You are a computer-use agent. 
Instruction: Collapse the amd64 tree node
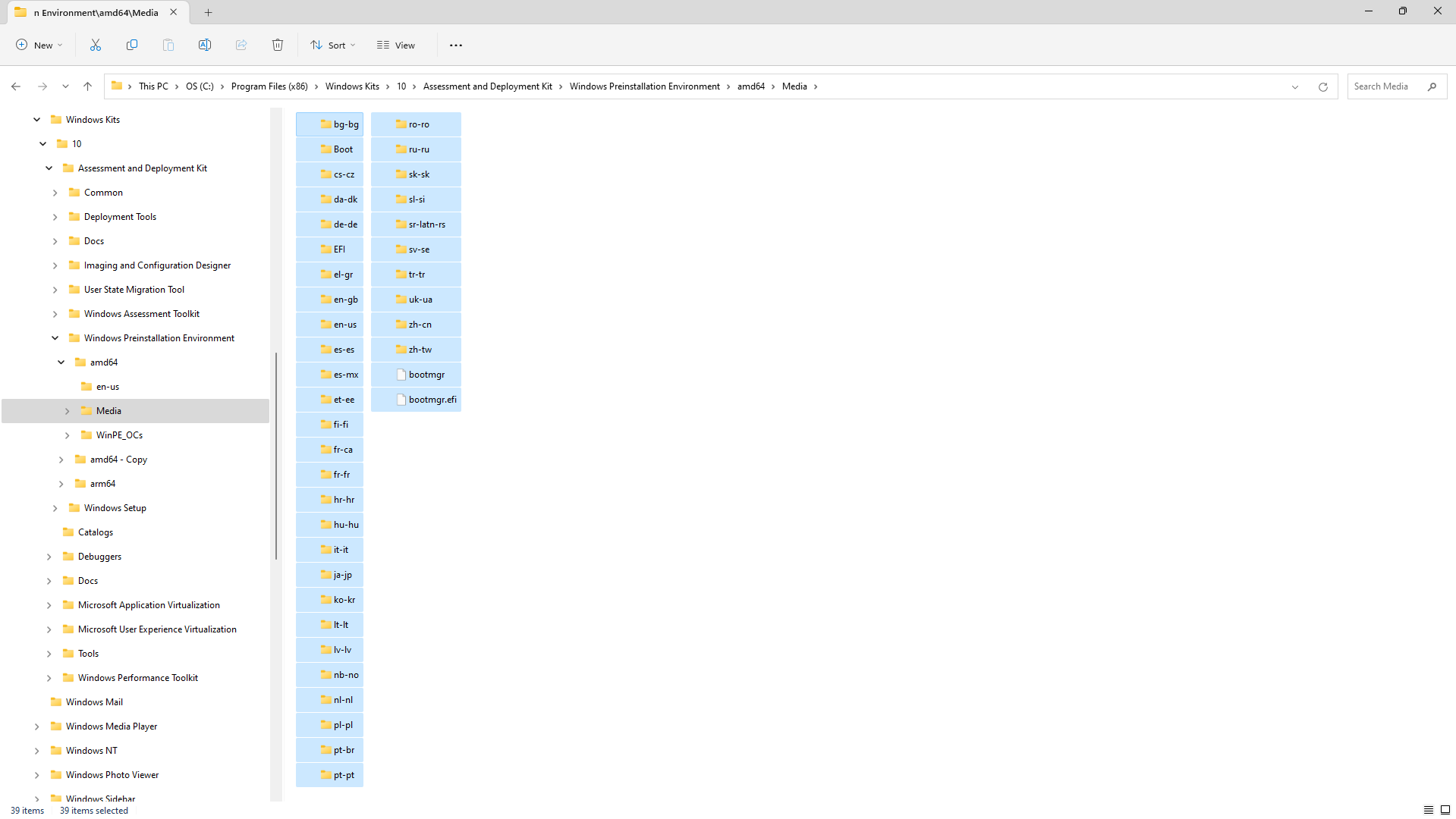tap(61, 362)
